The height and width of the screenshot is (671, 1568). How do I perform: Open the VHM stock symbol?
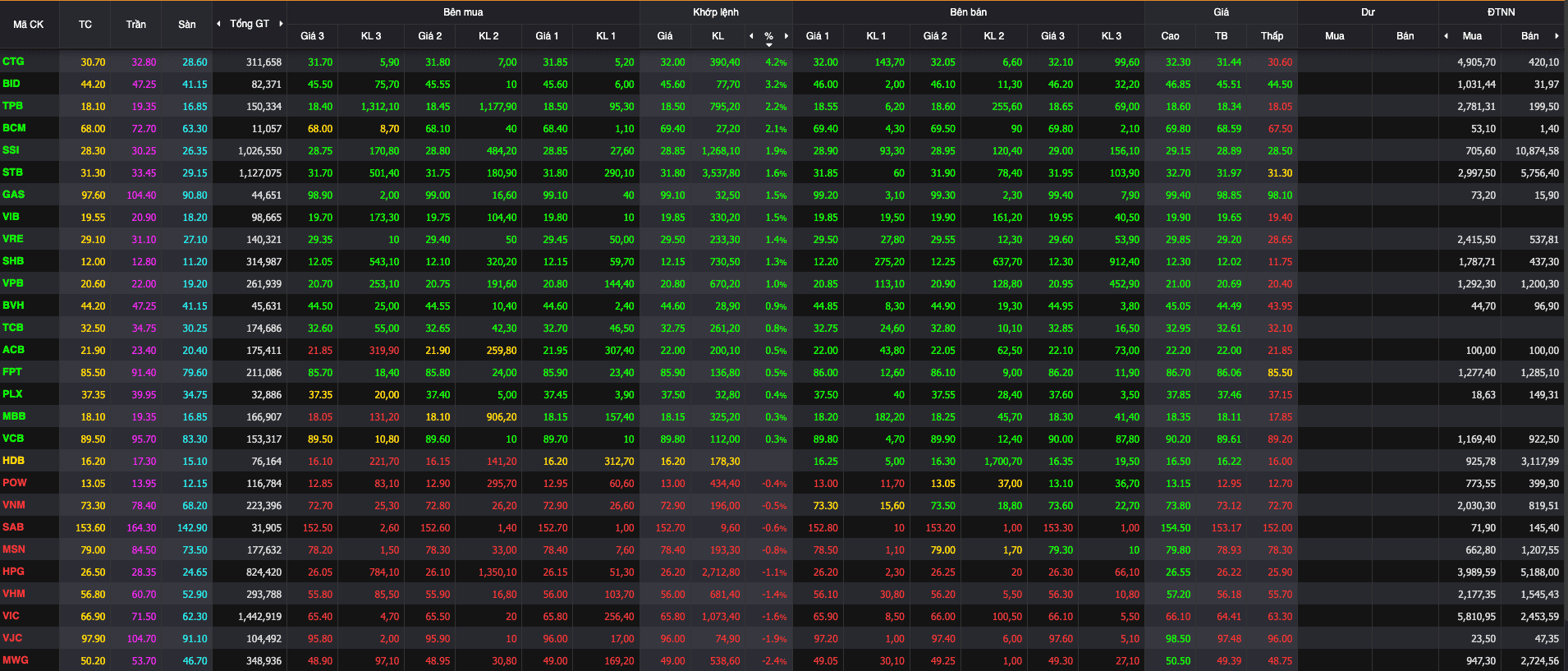[14, 594]
